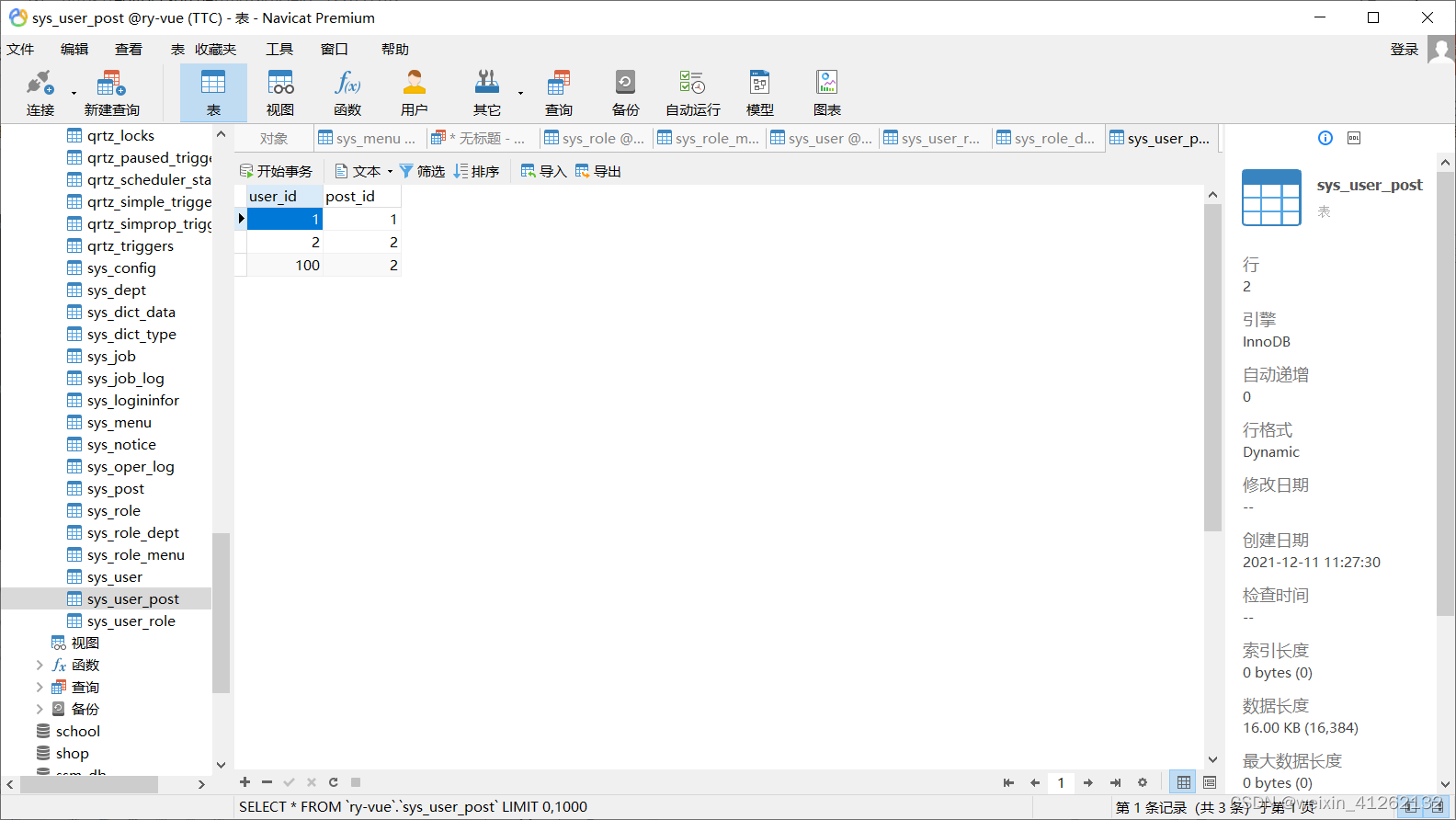This screenshot has height=820, width=1456.
Task: Click the Export (导出) button
Action: coord(597,171)
